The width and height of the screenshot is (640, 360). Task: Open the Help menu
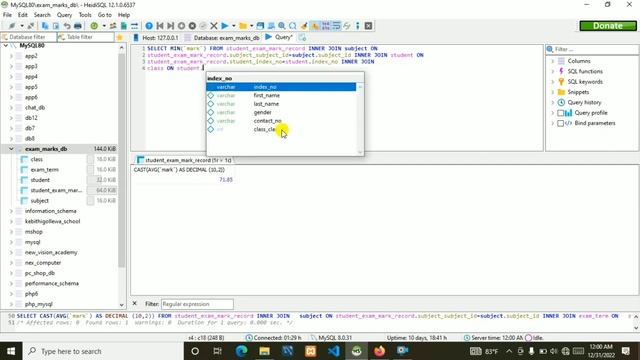(124, 15)
